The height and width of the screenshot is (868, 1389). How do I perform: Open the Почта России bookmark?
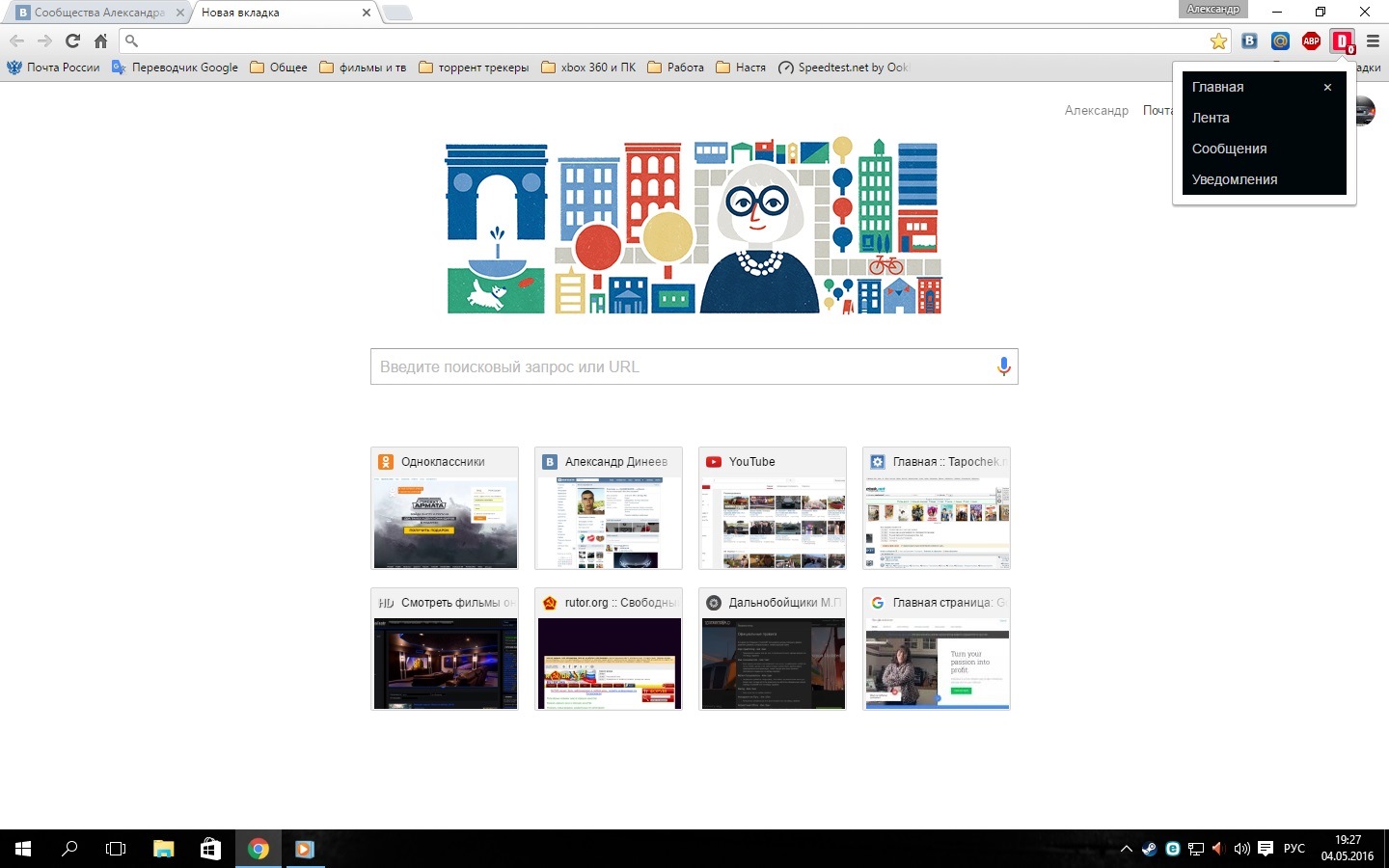click(53, 68)
